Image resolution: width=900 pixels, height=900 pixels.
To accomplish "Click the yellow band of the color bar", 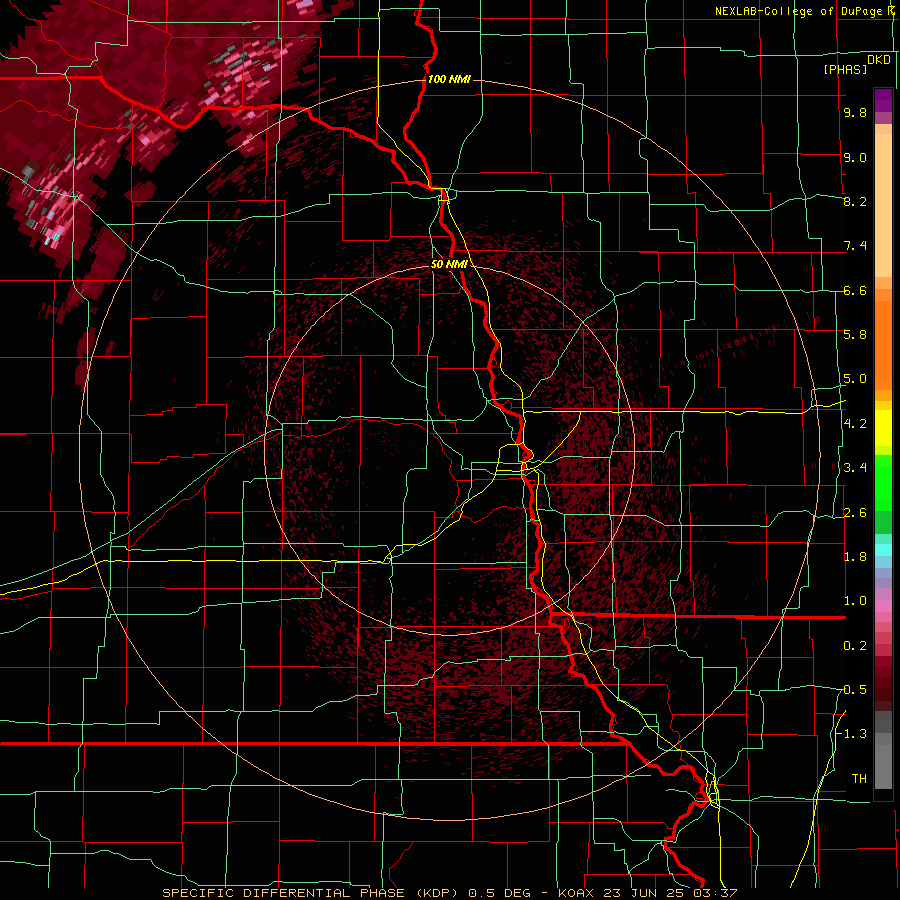I will pyautogui.click(x=883, y=428).
